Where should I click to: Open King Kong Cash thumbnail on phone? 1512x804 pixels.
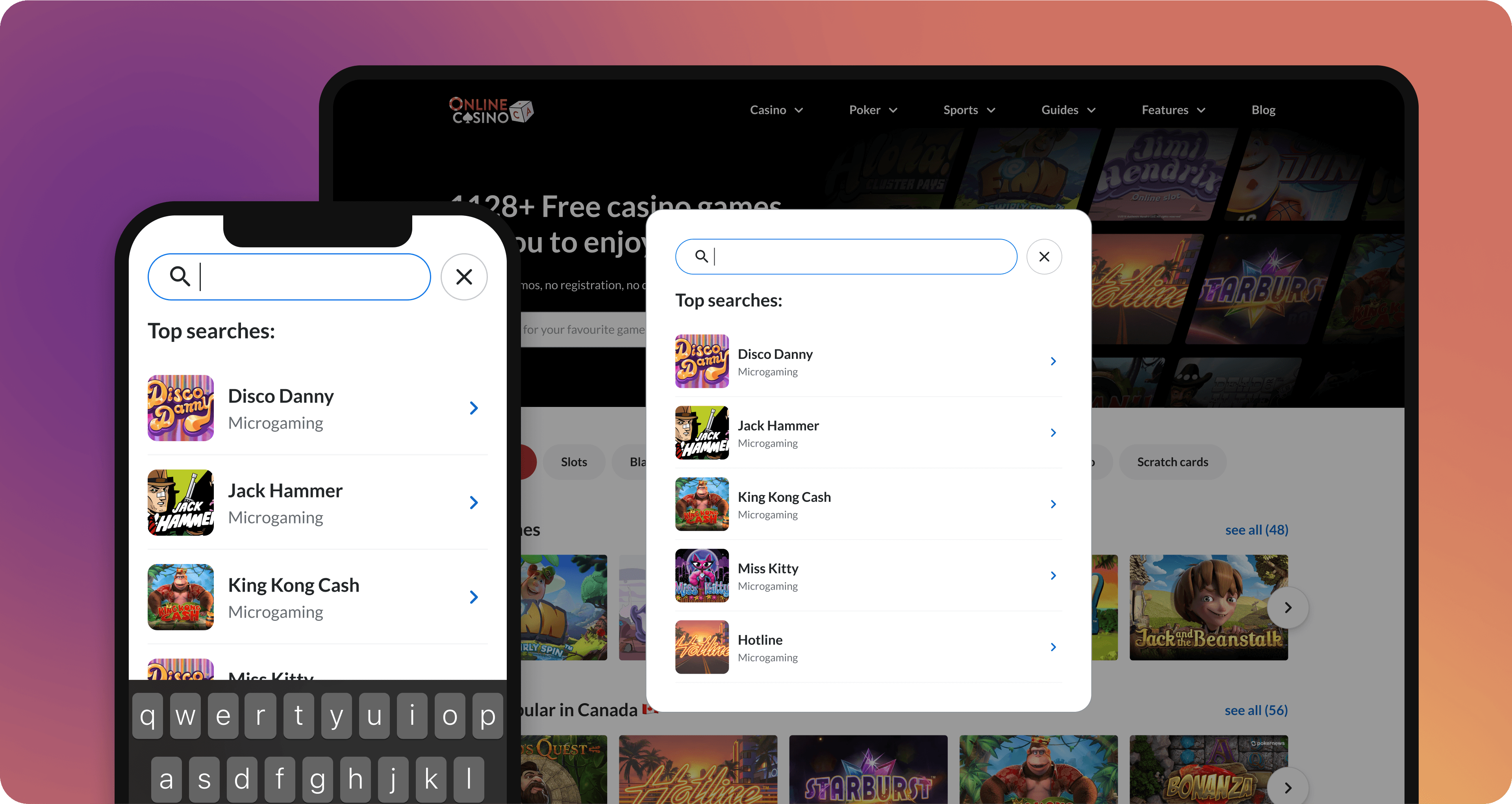point(181,597)
